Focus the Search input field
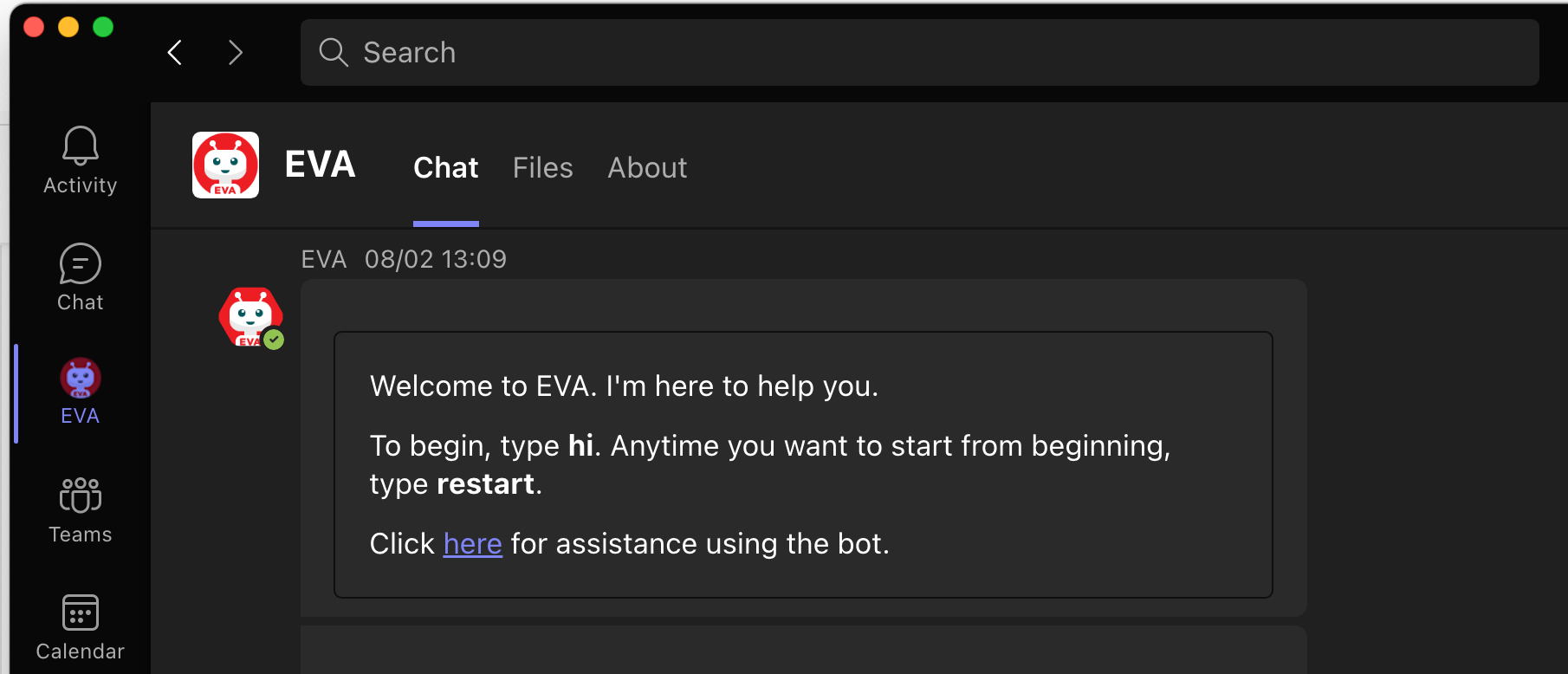The height and width of the screenshot is (674, 1568). (x=918, y=53)
